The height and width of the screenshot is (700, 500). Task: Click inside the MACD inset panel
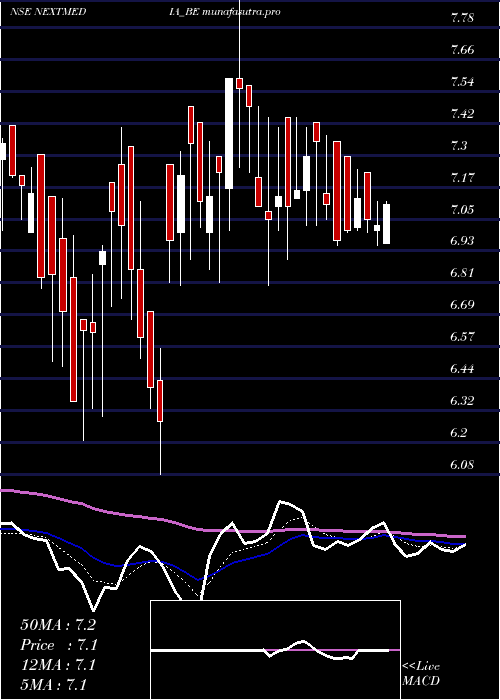(275, 650)
